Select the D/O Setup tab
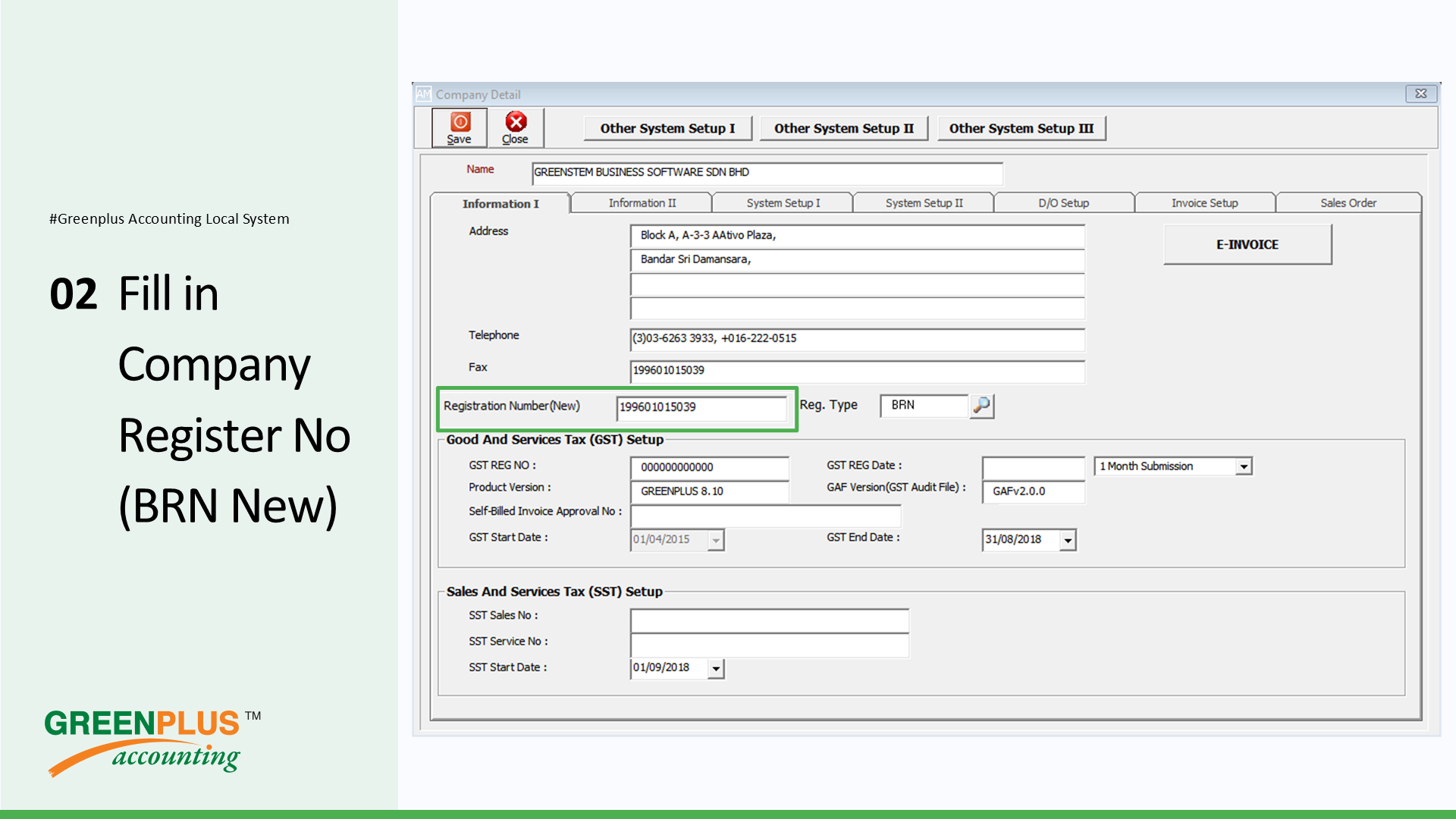This screenshot has width=1456, height=819. click(1063, 202)
